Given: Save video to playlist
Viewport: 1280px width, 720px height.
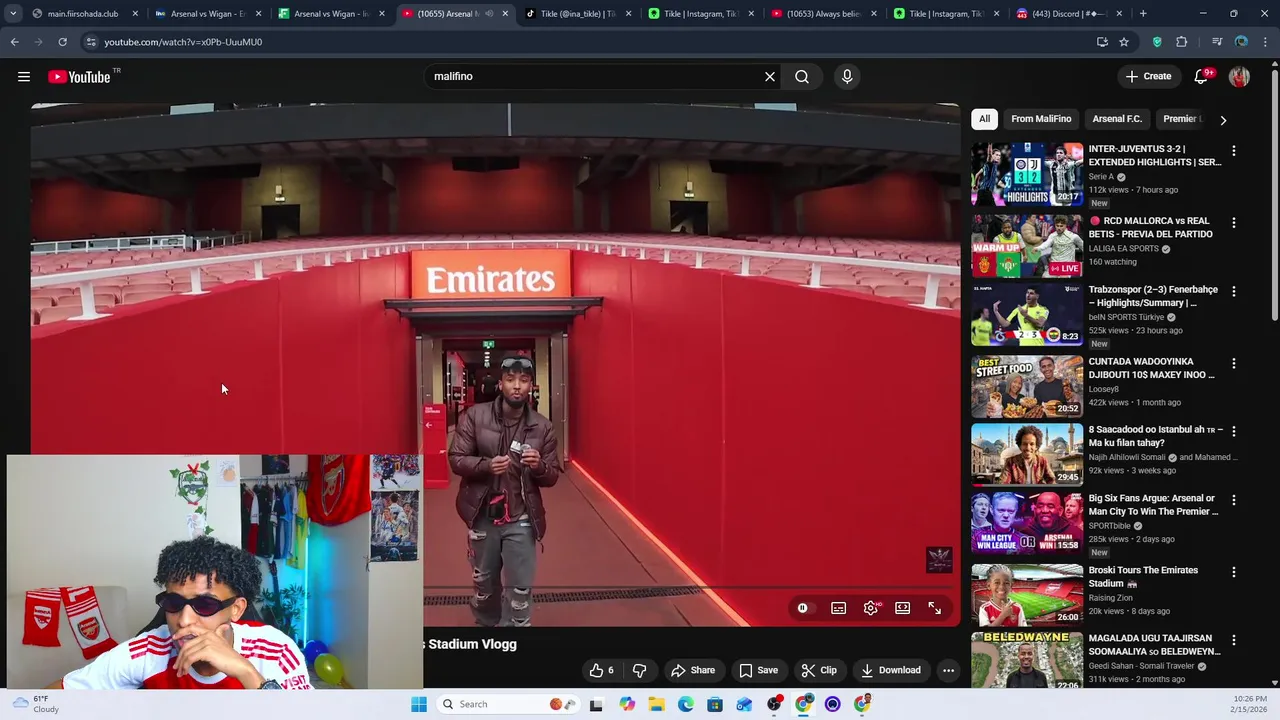Looking at the screenshot, I should pyautogui.click(x=758, y=671).
